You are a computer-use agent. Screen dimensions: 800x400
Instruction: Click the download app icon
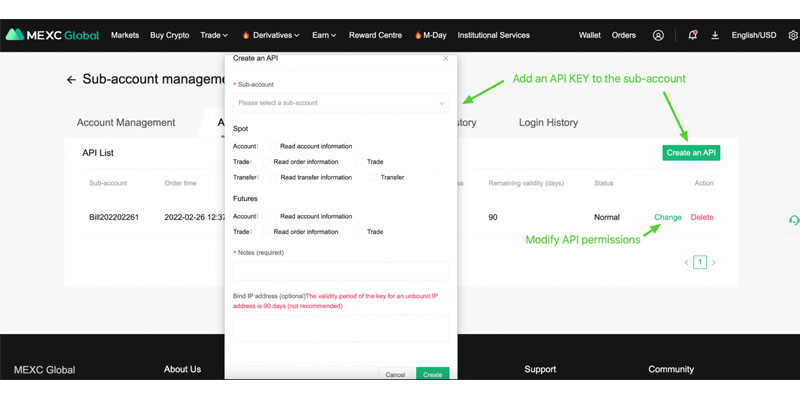point(715,35)
